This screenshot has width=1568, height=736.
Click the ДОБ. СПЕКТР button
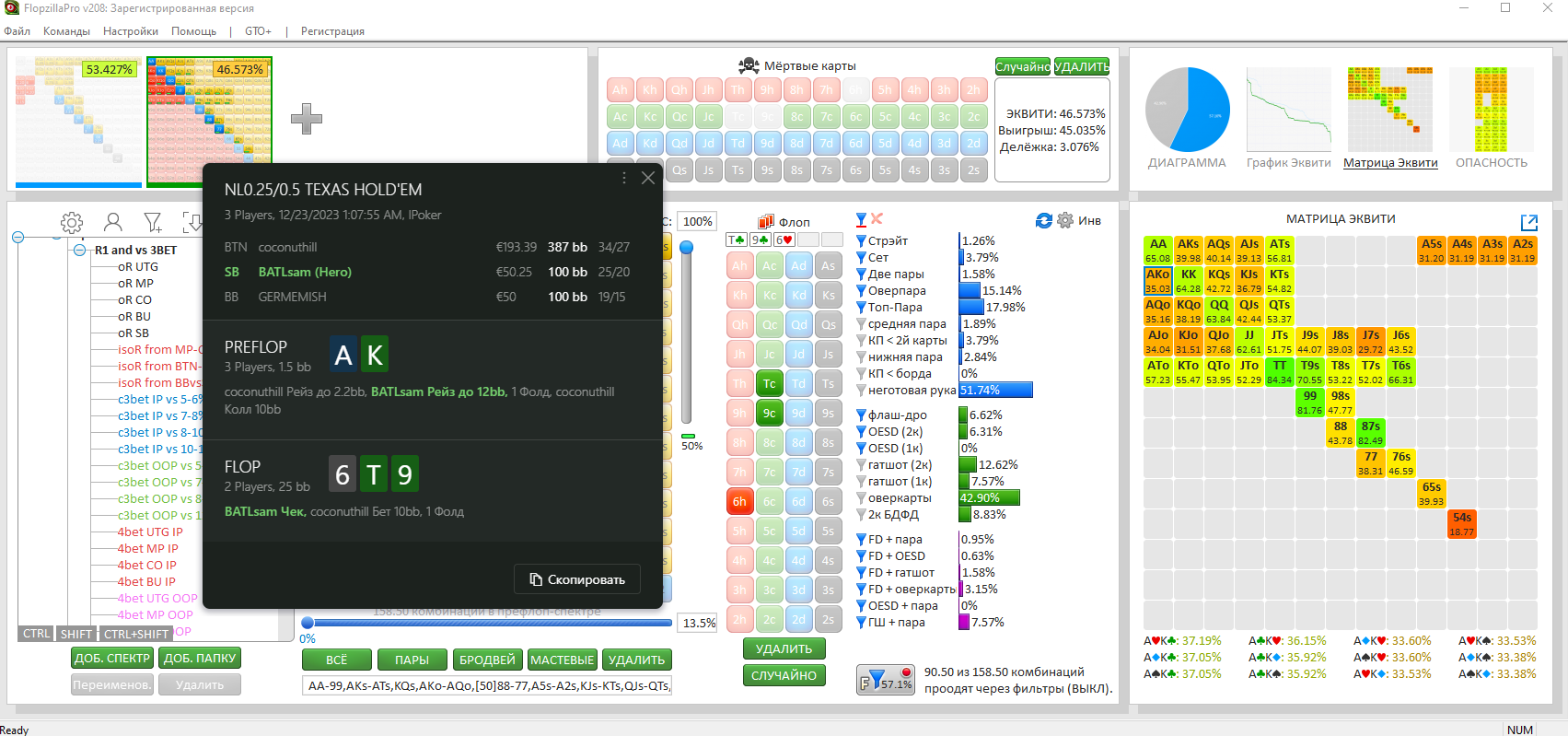[x=112, y=658]
